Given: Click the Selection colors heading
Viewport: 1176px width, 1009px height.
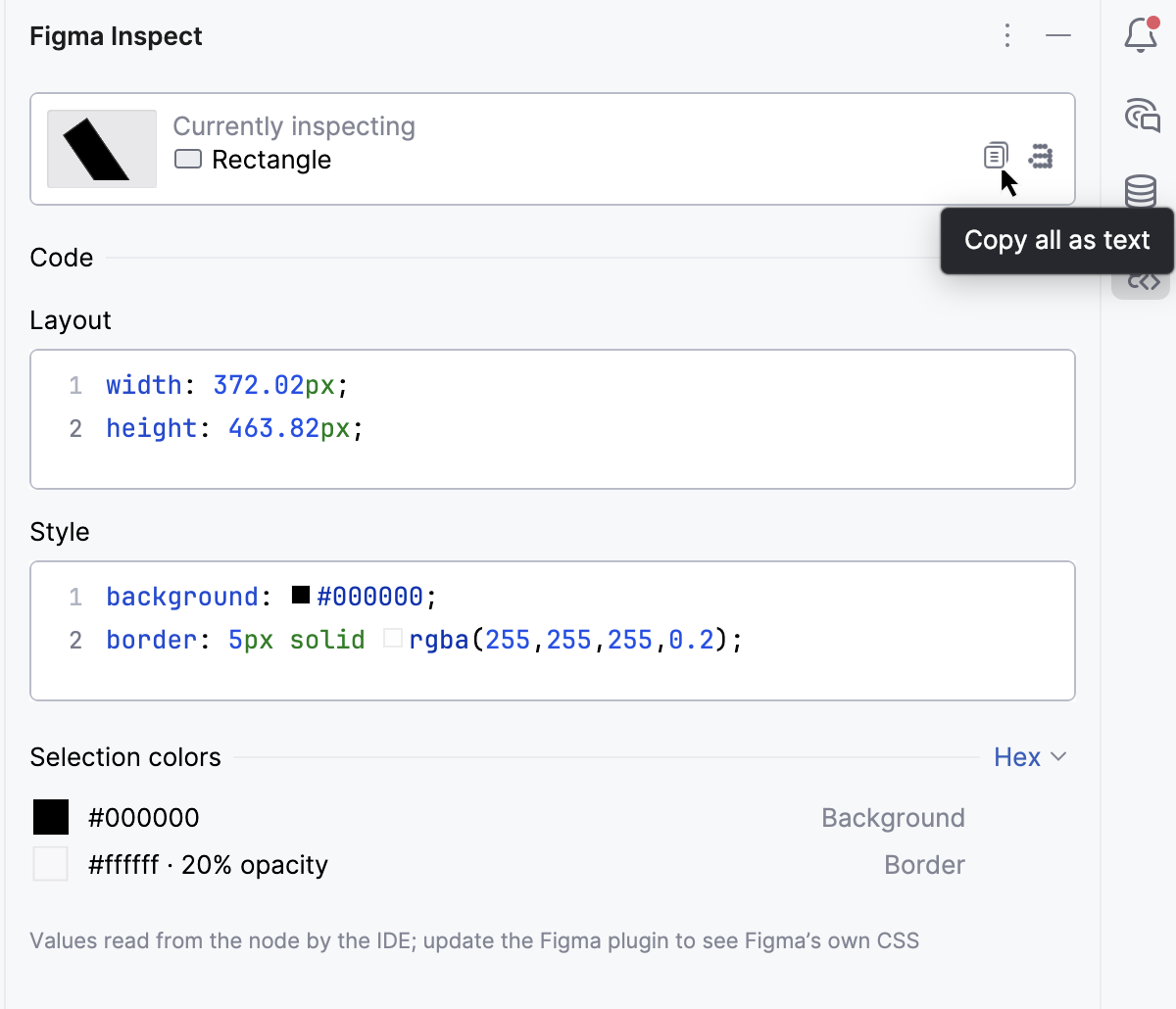Looking at the screenshot, I should pos(125,757).
